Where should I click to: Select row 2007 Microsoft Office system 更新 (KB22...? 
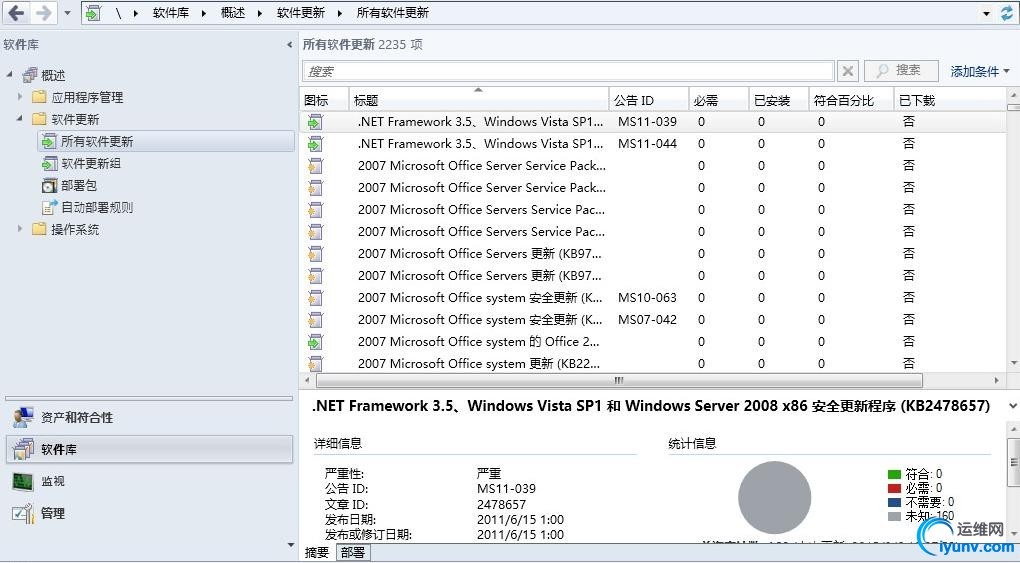click(x=653, y=363)
